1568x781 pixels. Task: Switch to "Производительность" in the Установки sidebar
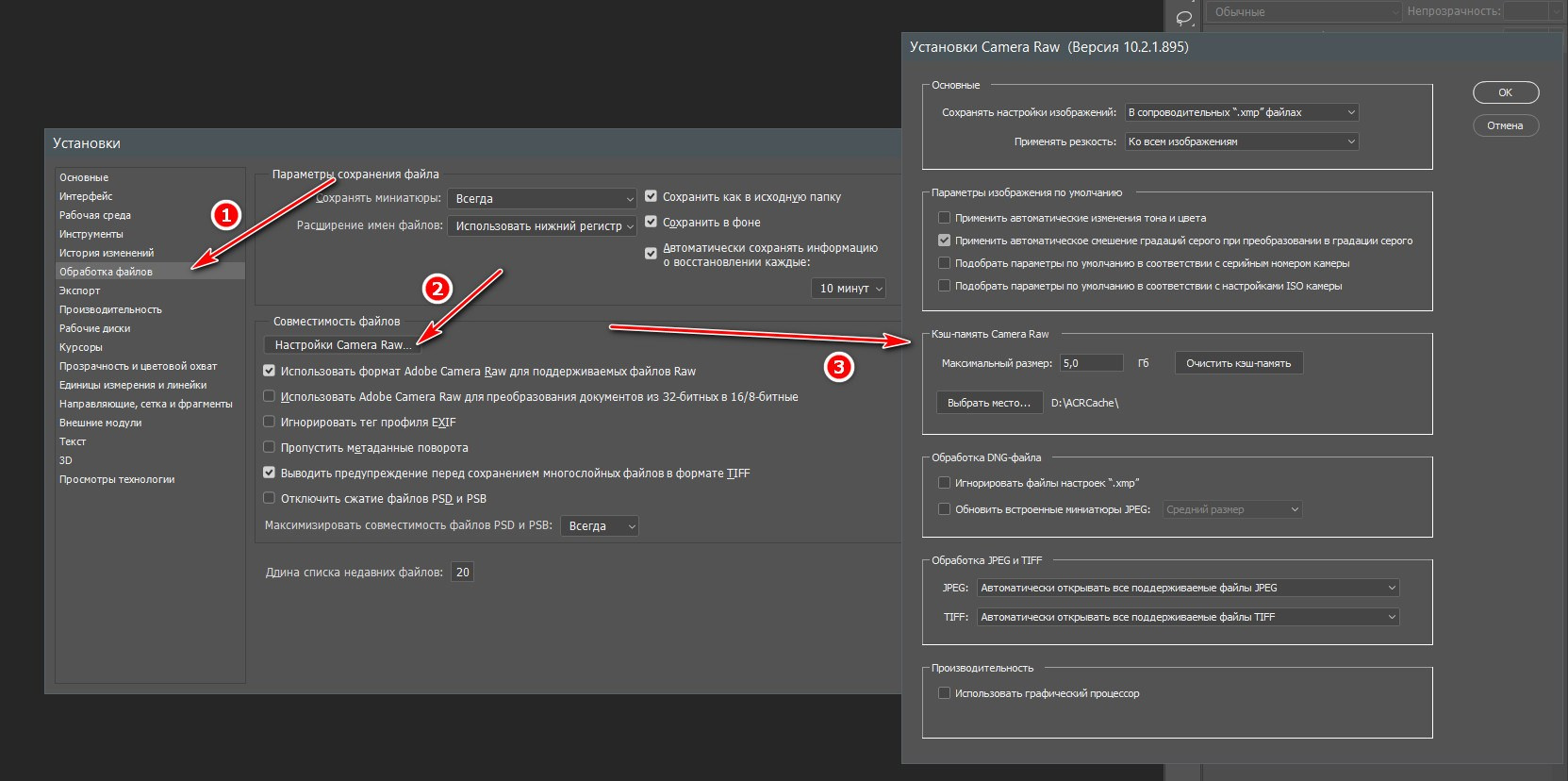110,309
